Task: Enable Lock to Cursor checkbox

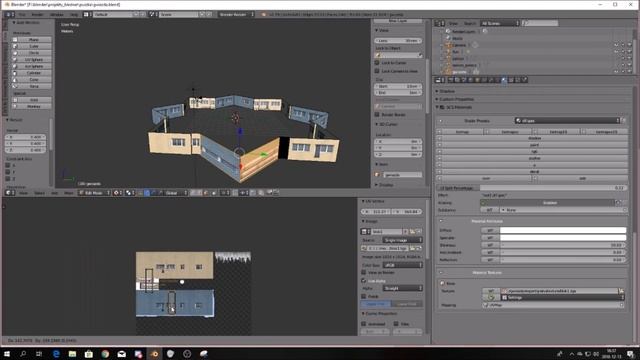Action: click(x=377, y=63)
